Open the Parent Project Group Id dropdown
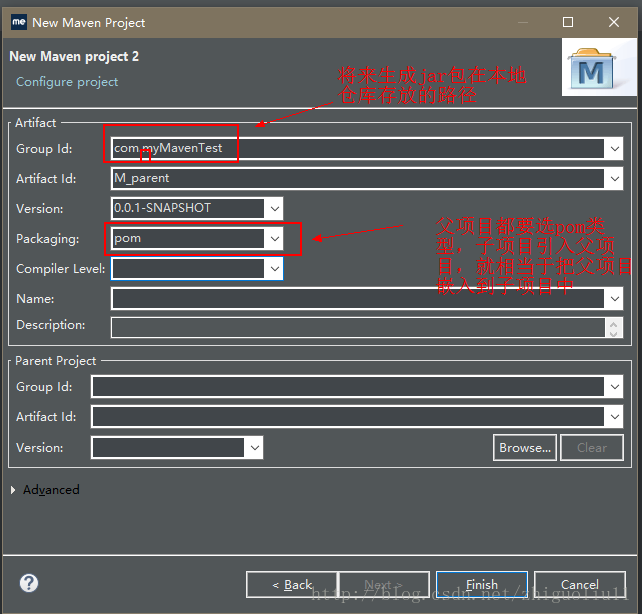Viewport: 642px width, 614px height. (614, 386)
